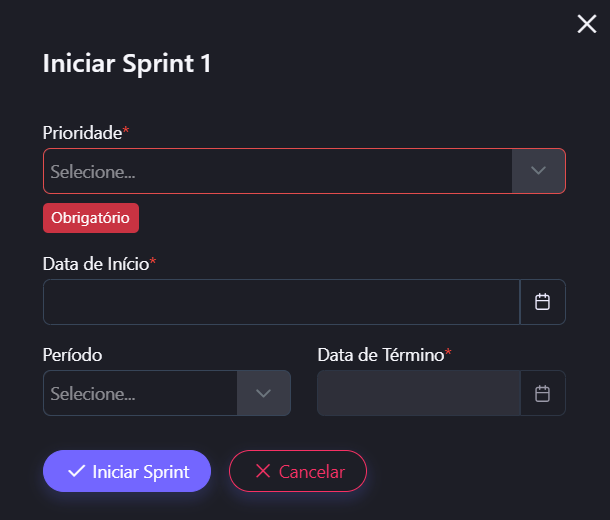This screenshot has height=520, width=610.
Task: Click the Prioridade field label
Action: pyautogui.click(x=82, y=132)
